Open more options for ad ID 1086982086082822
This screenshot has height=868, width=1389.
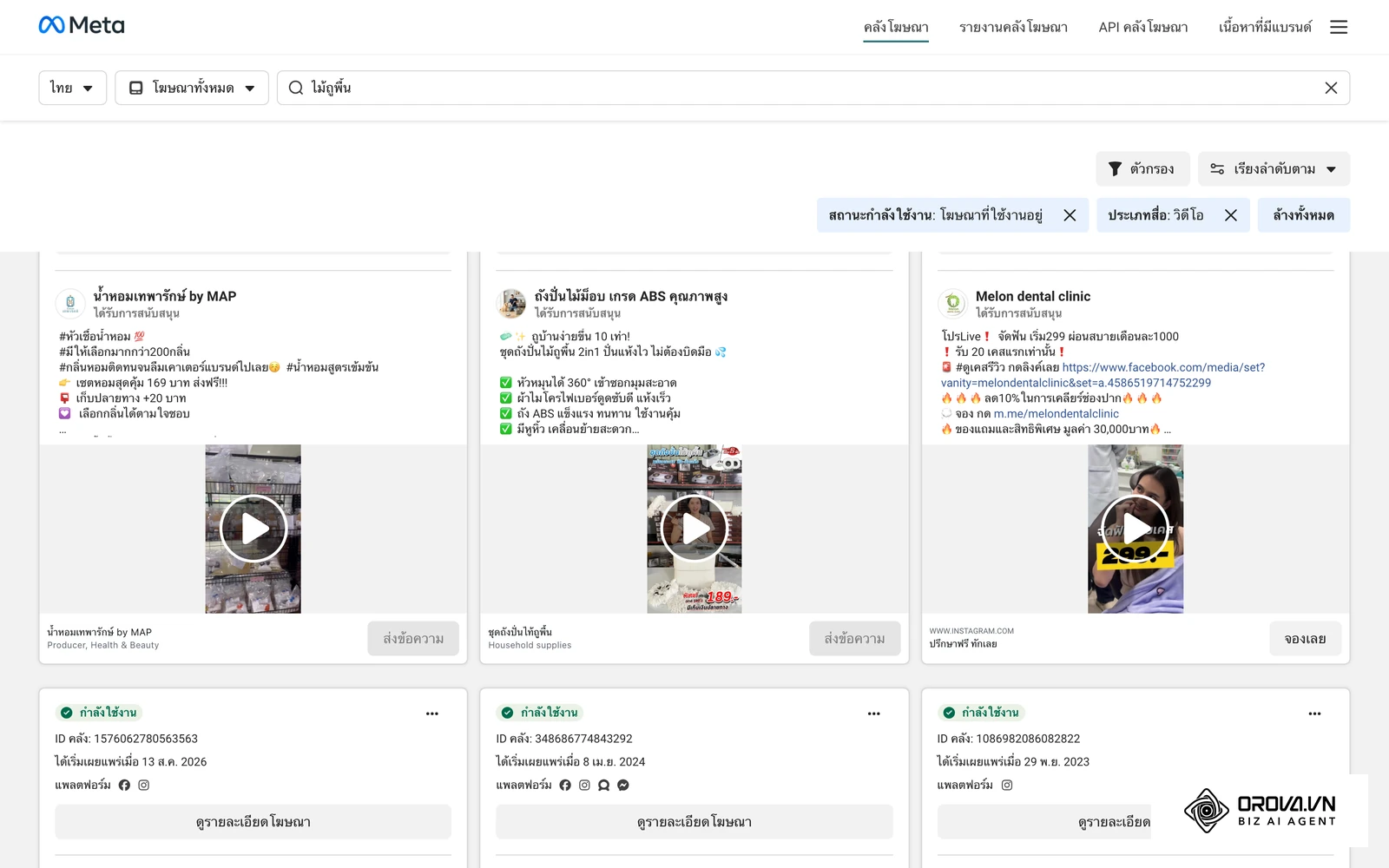click(x=1315, y=713)
